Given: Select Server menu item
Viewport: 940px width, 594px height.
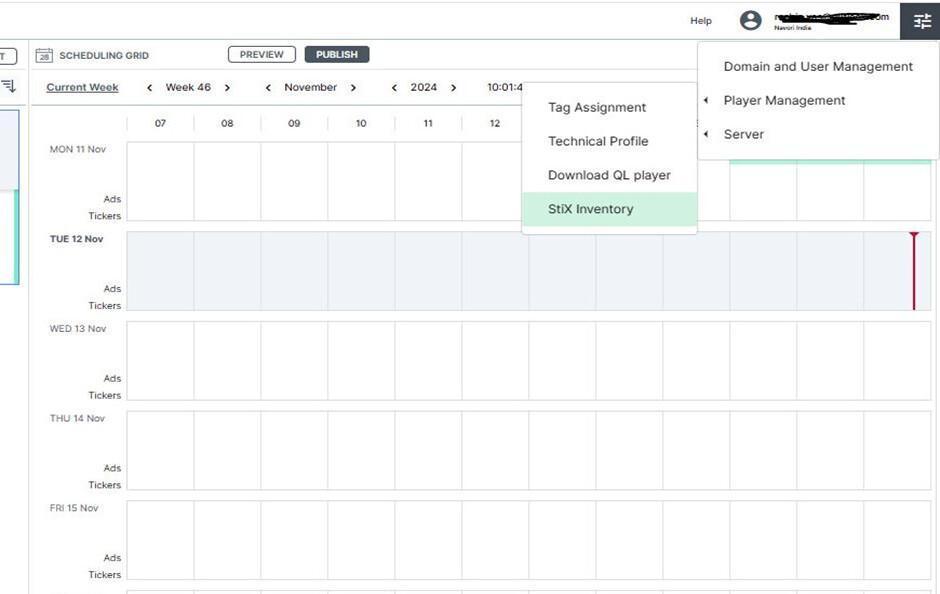Looking at the screenshot, I should coord(743,134).
